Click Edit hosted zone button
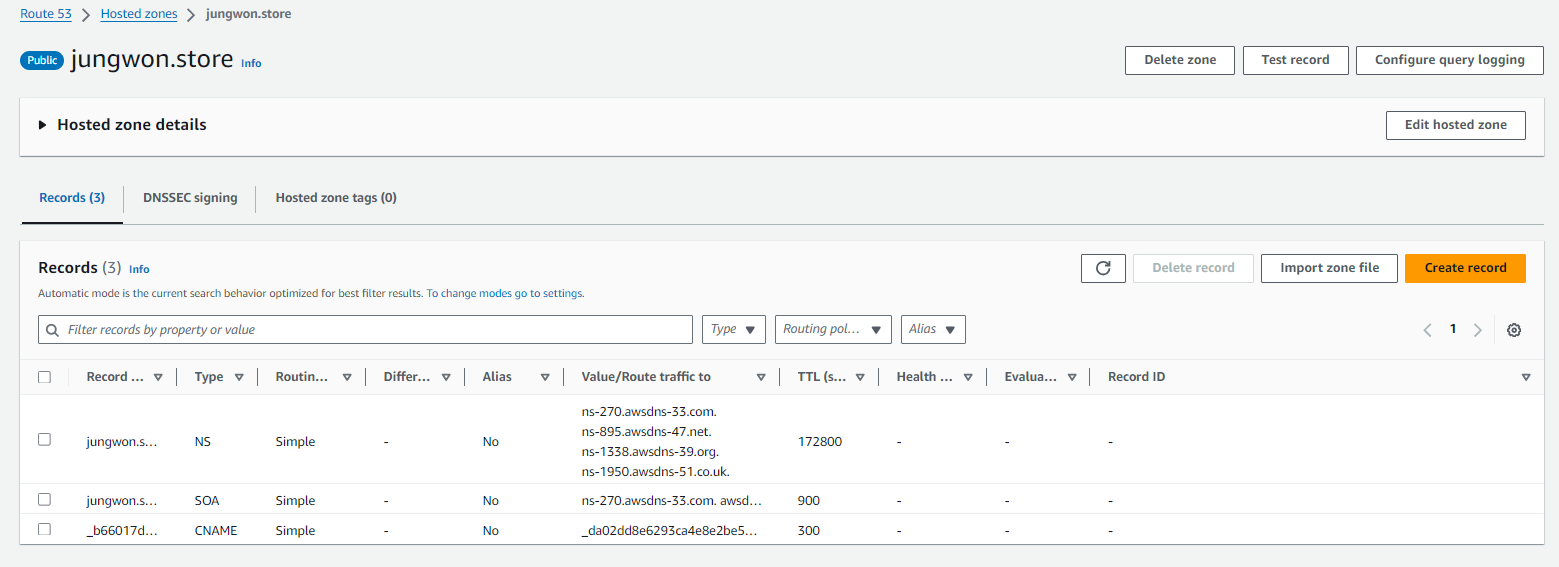Screen dimensions: 1559x567 [x=1455, y=125]
